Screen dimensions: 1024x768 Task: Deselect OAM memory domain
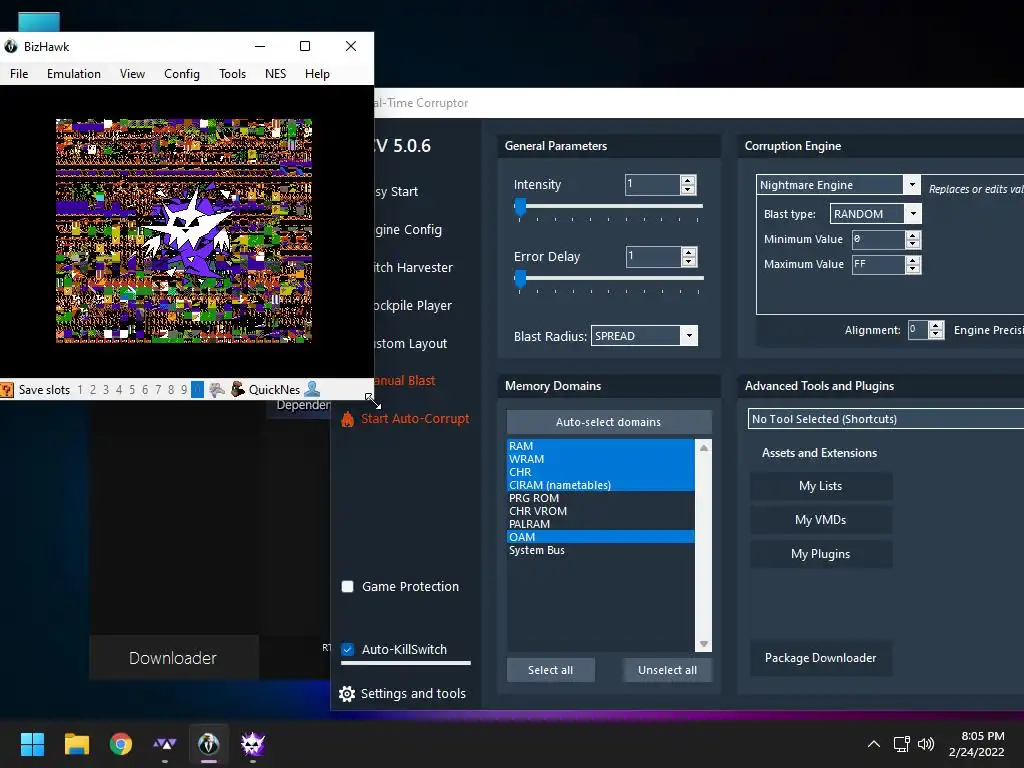[x=601, y=537]
